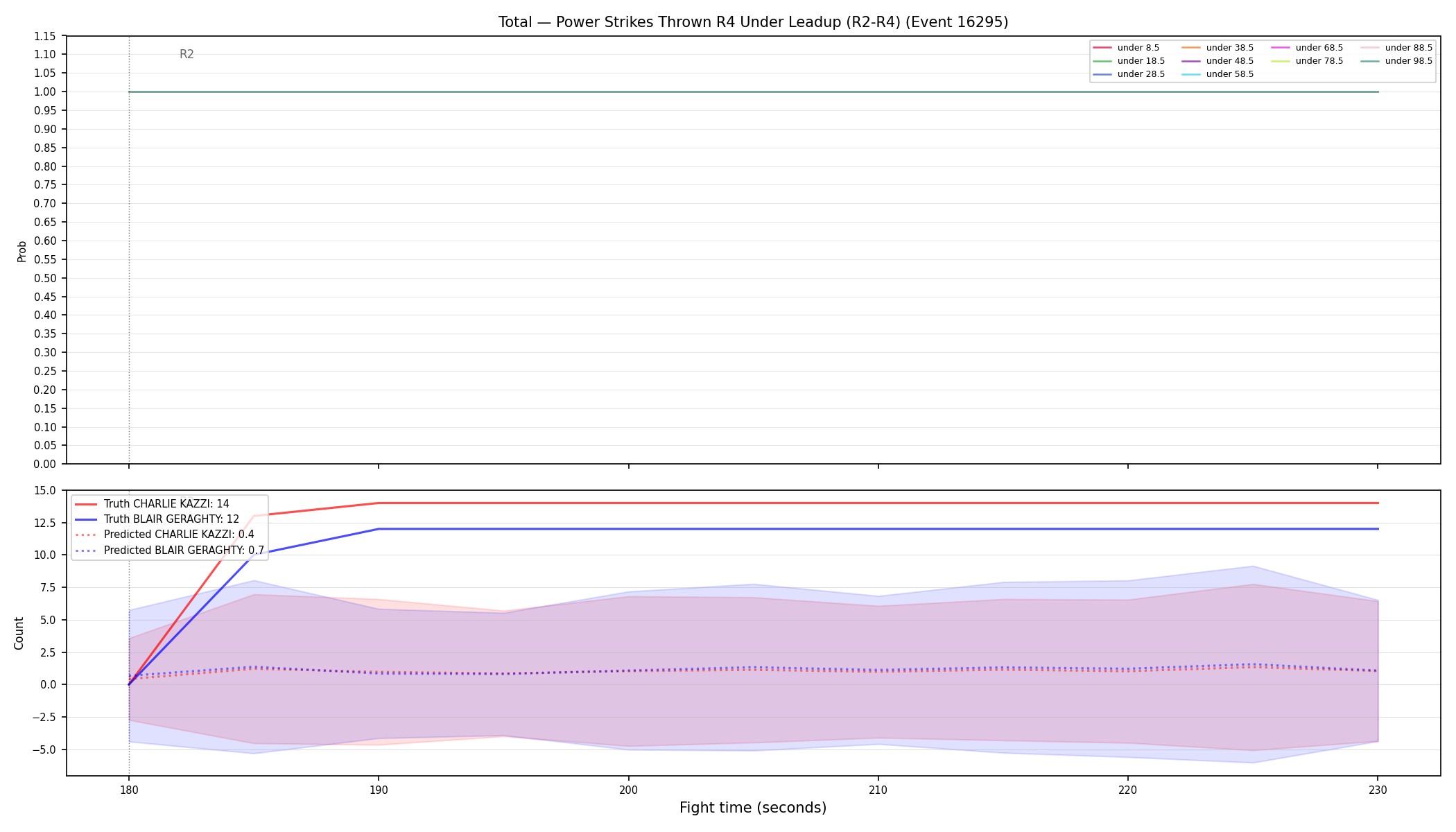Select the 'under 18.5' legend entry
1456x832 pixels.
(x=1129, y=61)
